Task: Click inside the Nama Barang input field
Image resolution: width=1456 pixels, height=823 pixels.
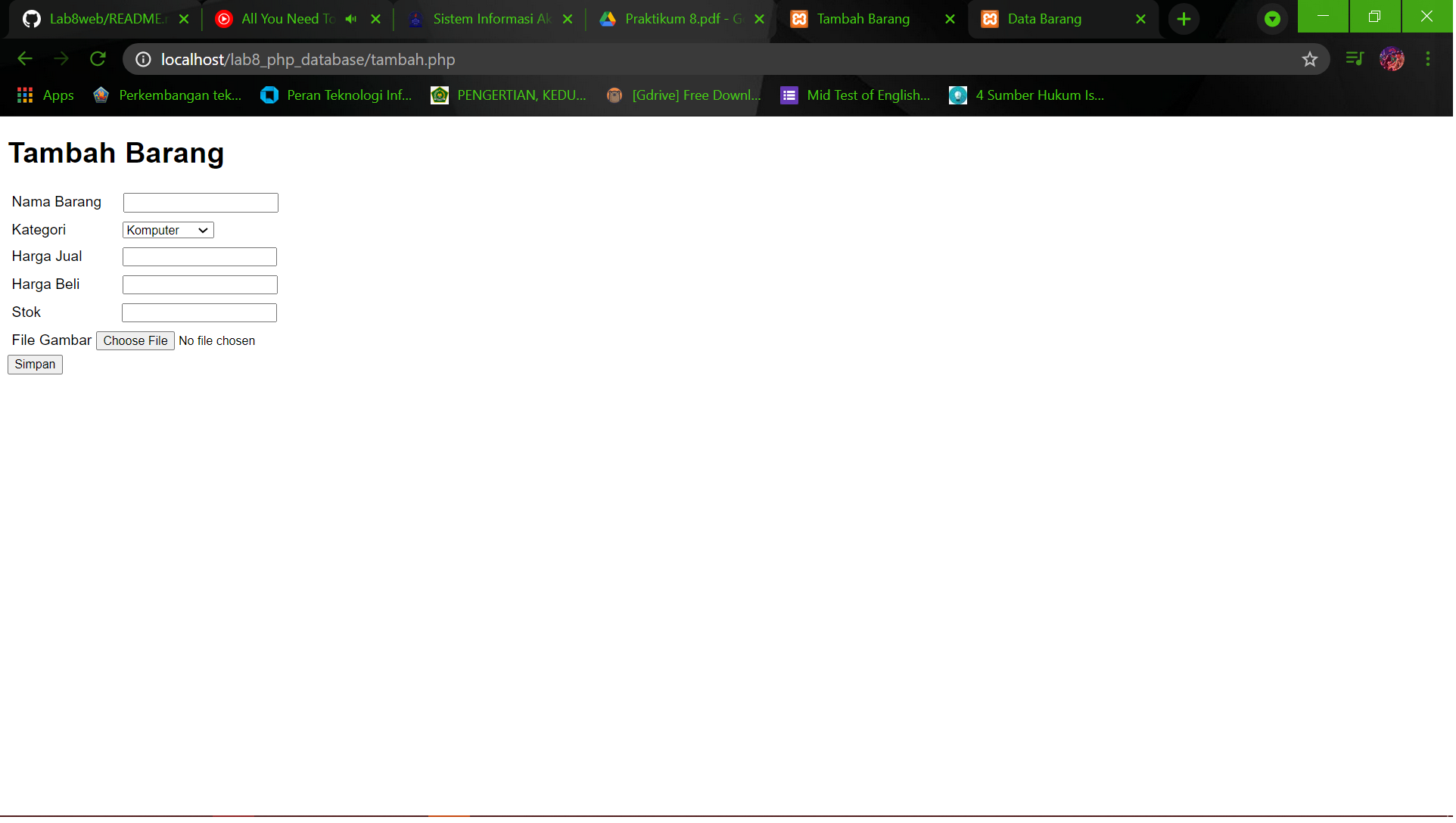Action: pos(200,202)
